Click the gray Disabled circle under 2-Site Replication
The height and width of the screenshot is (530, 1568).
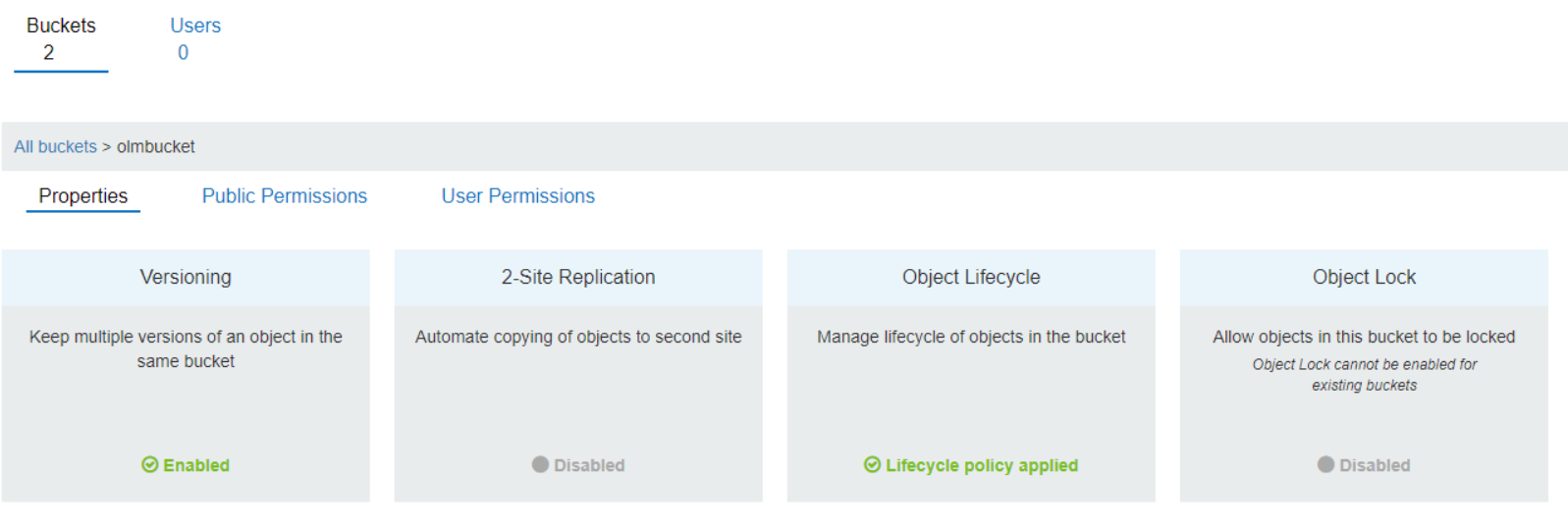tap(540, 465)
